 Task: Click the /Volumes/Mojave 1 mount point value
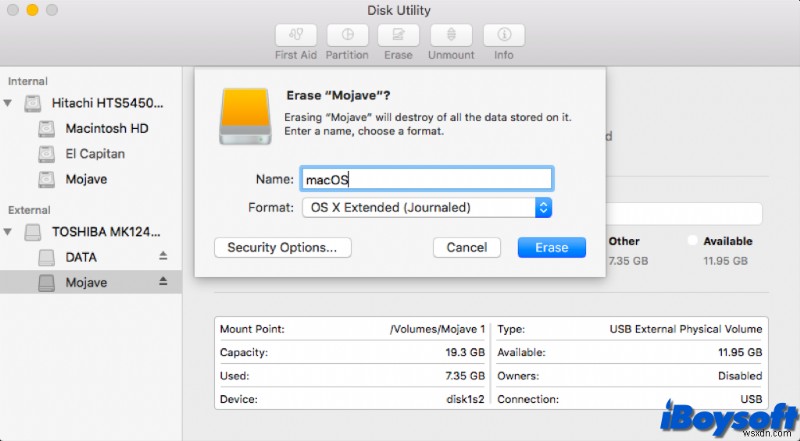(x=437, y=329)
